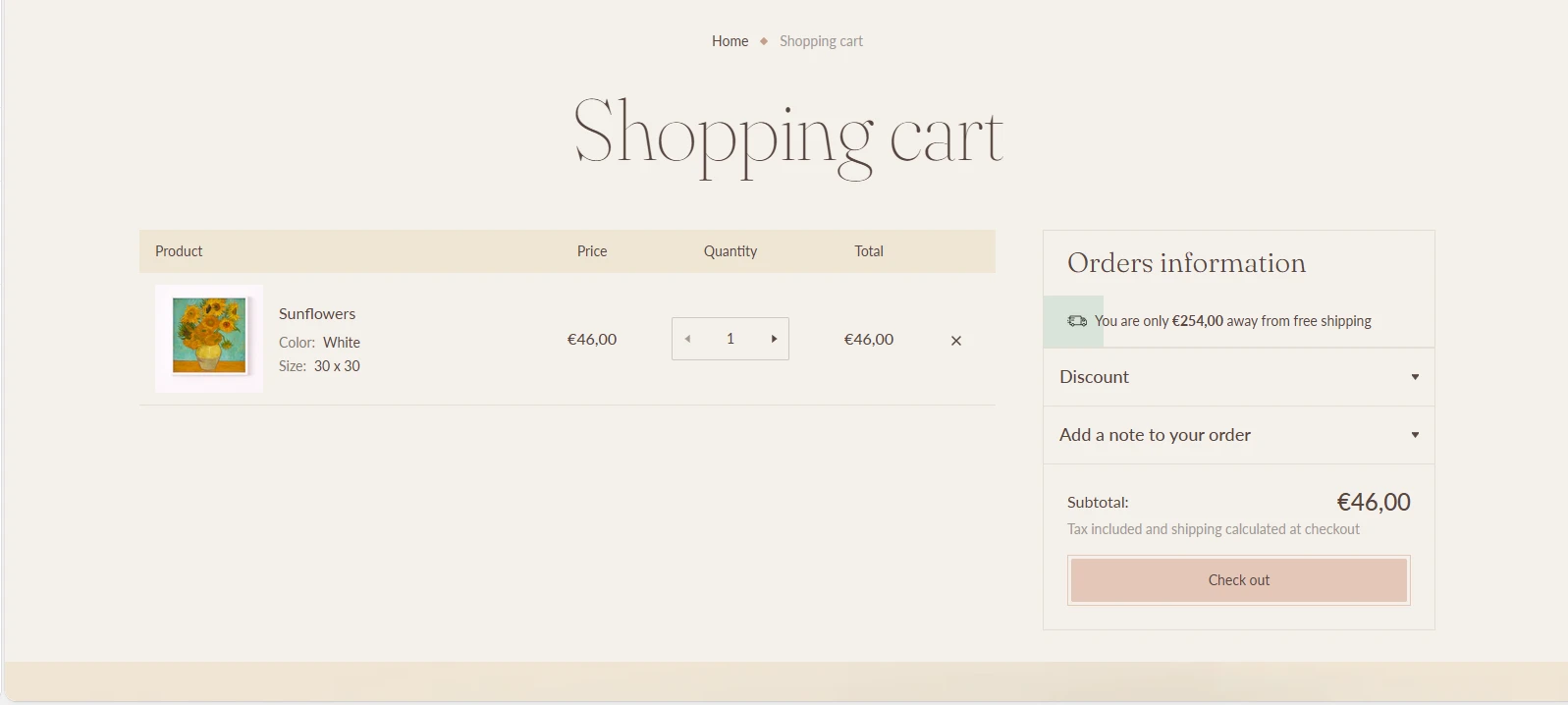Increase quantity with the right arrow
Screen dimensions: 1568x705
click(774, 339)
